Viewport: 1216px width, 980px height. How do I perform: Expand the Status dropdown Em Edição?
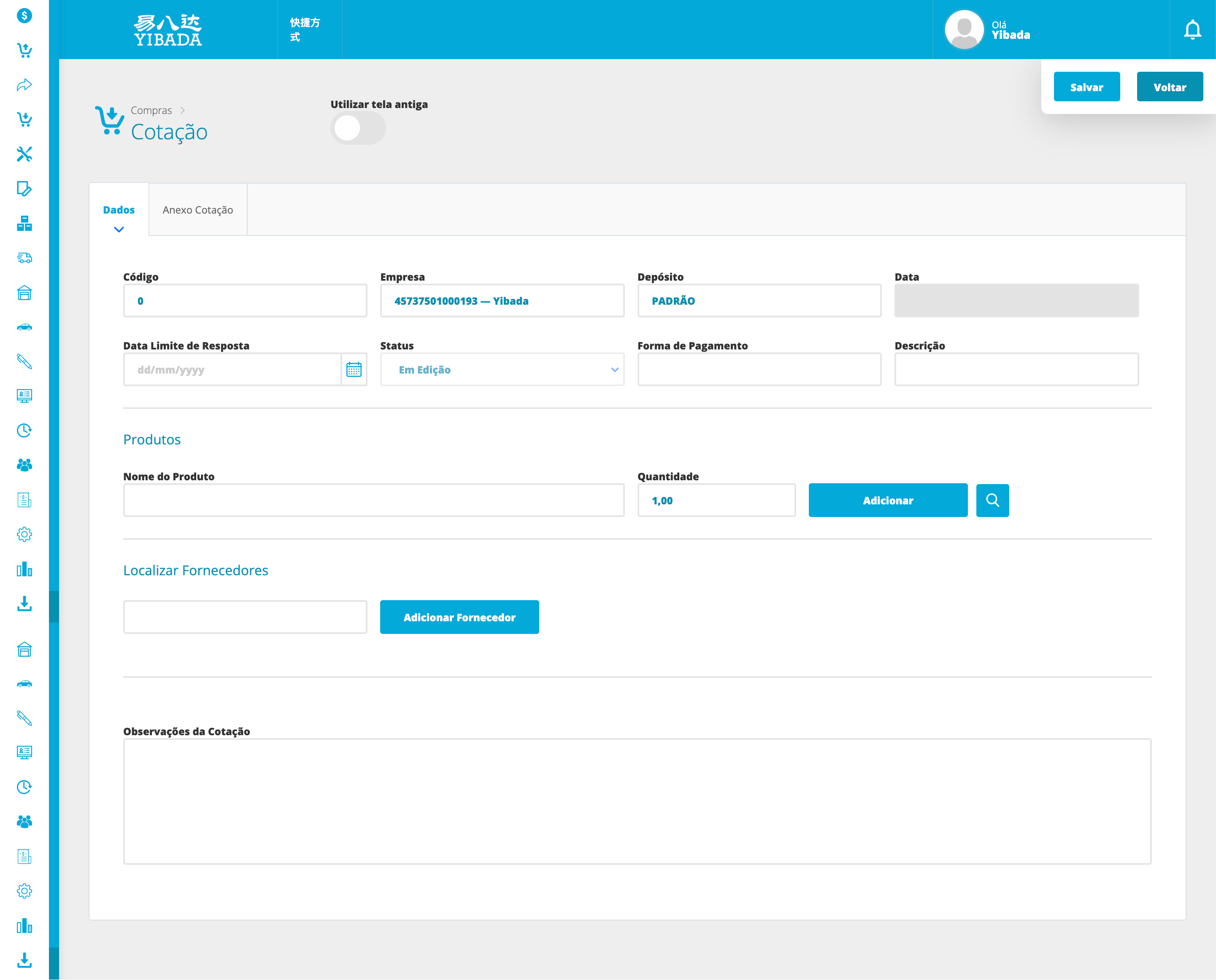pyautogui.click(x=502, y=370)
